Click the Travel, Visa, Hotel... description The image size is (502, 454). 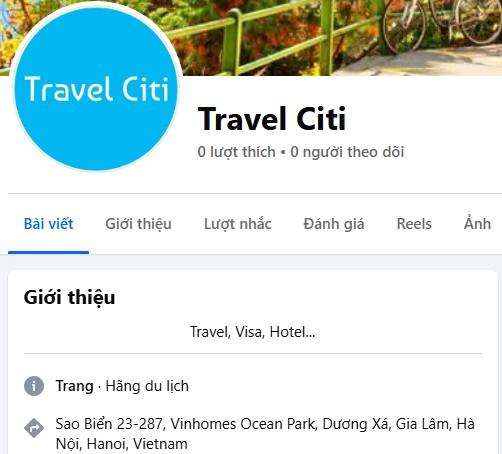[x=252, y=332]
